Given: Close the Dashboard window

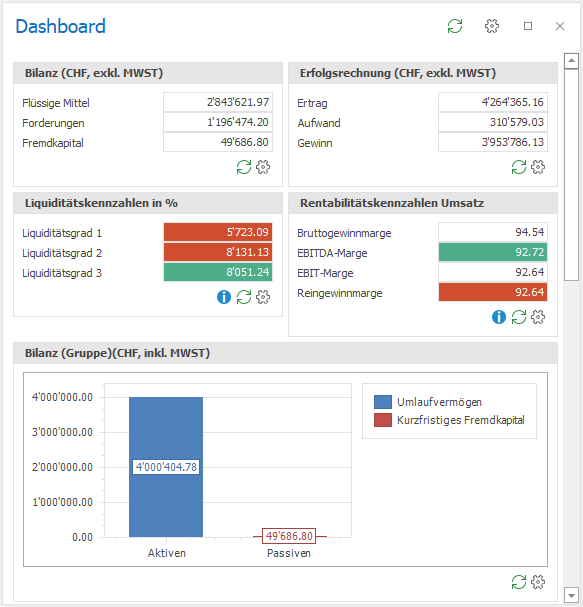Looking at the screenshot, I should tap(560, 26).
